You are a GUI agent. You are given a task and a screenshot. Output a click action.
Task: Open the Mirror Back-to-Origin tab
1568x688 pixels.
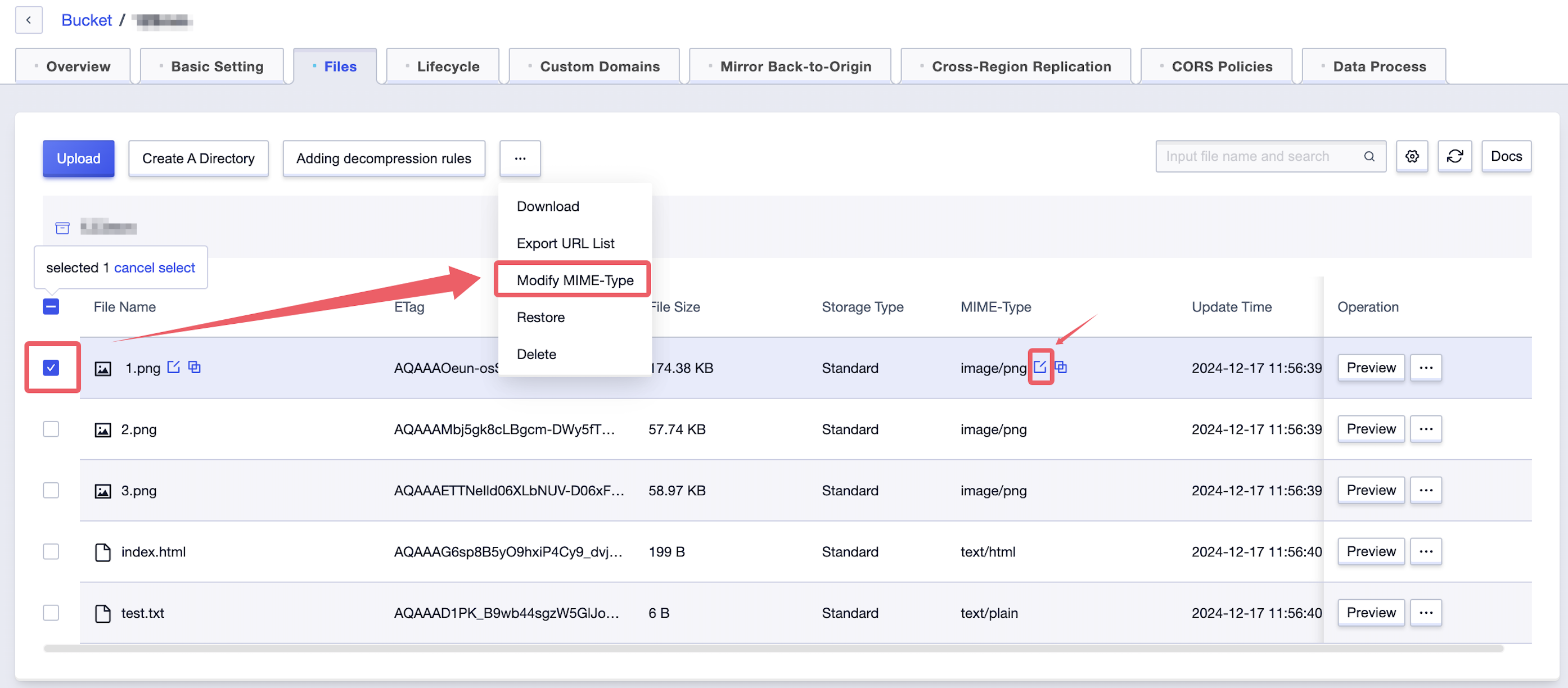[790, 66]
